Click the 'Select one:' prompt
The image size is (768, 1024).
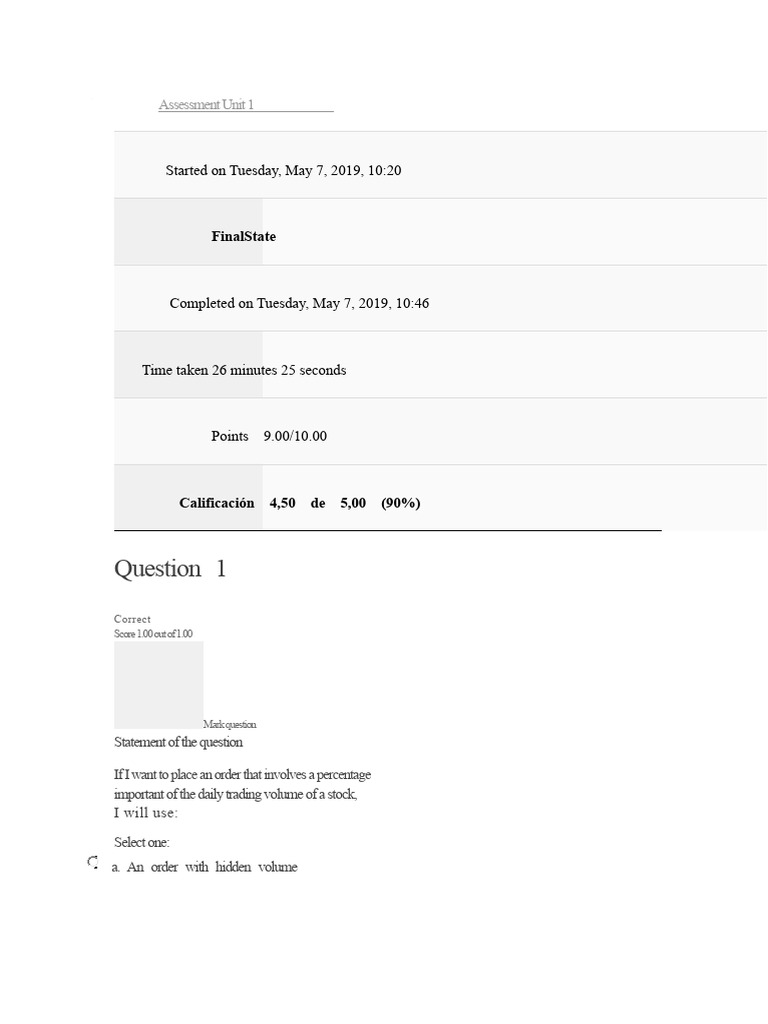142,842
